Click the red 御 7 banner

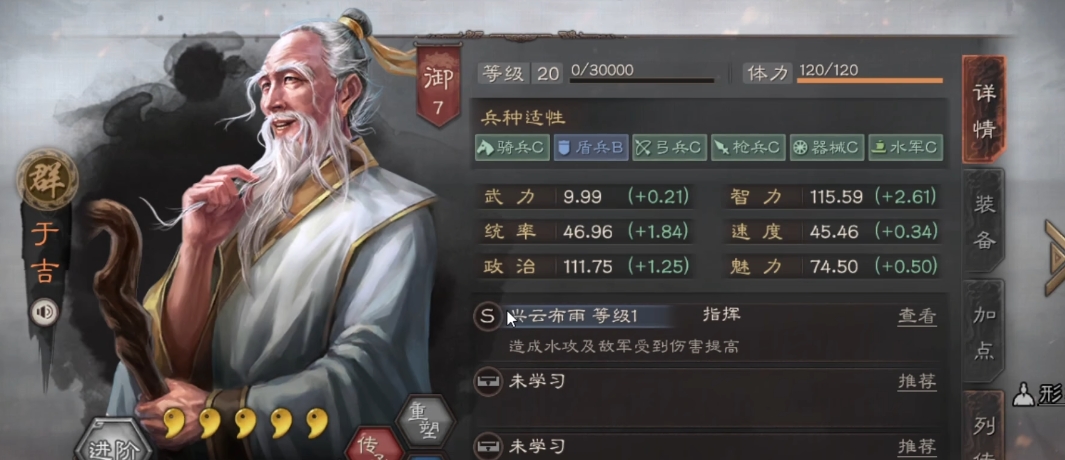tap(437, 86)
